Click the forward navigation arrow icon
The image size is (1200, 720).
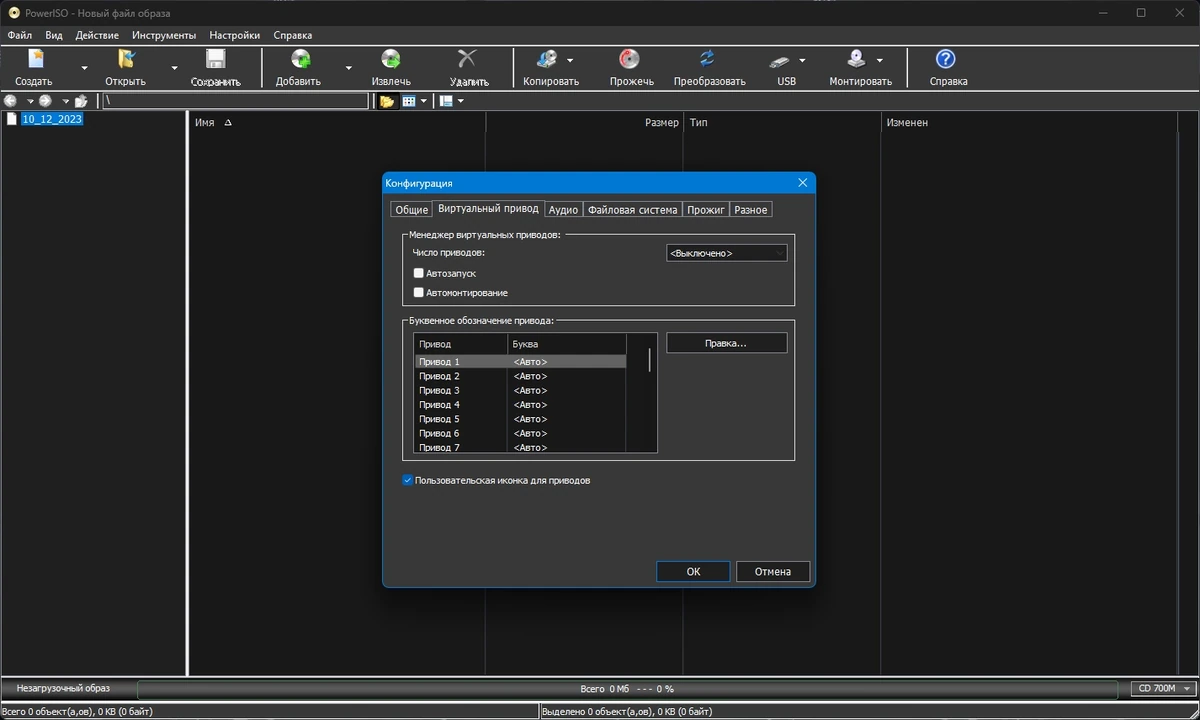[x=45, y=101]
